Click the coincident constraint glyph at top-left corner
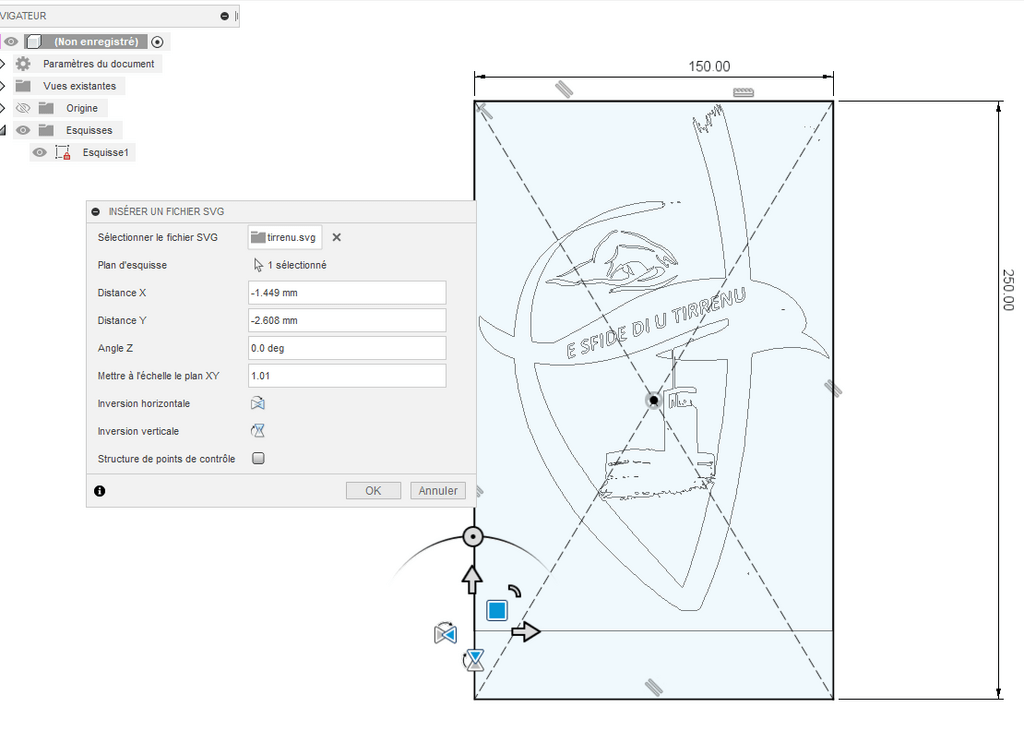Image resolution: width=1024 pixels, height=755 pixels. tap(485, 111)
